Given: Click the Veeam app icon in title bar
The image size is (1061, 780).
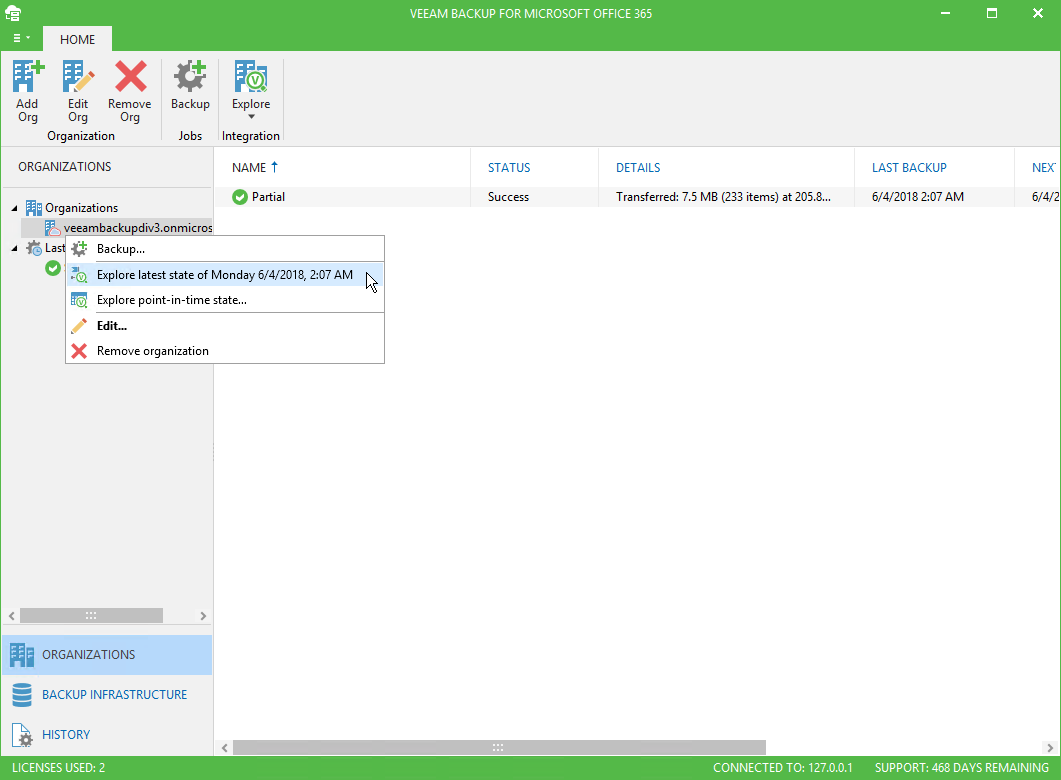Looking at the screenshot, I should tap(13, 13).
